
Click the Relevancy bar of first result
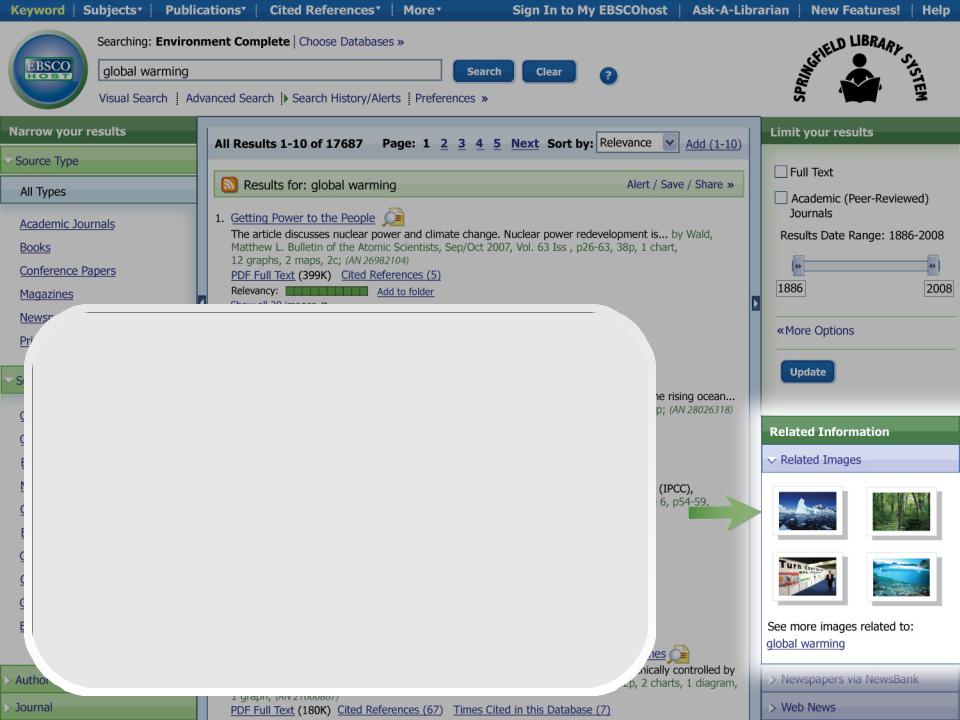(x=326, y=291)
